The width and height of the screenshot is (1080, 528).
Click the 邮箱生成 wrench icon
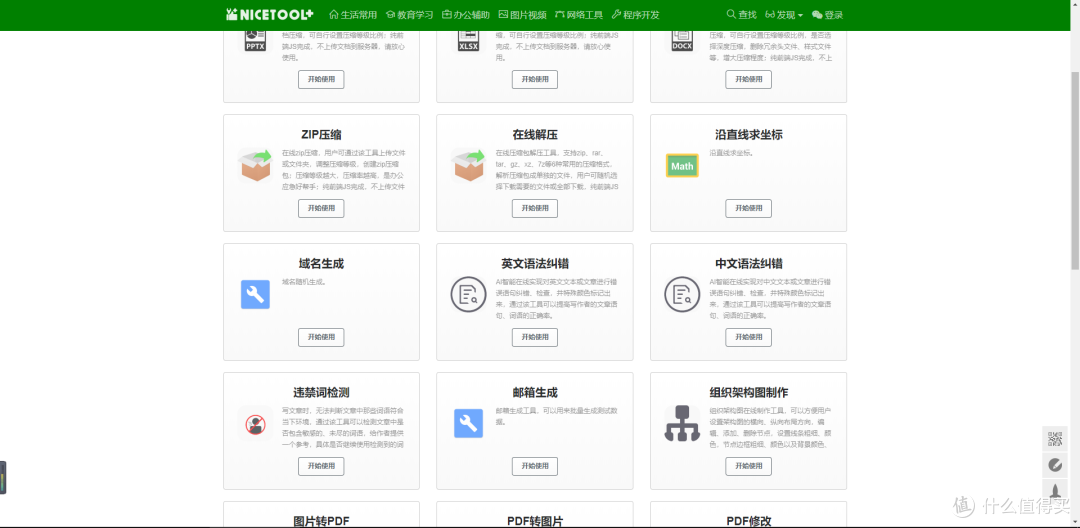tap(468, 423)
